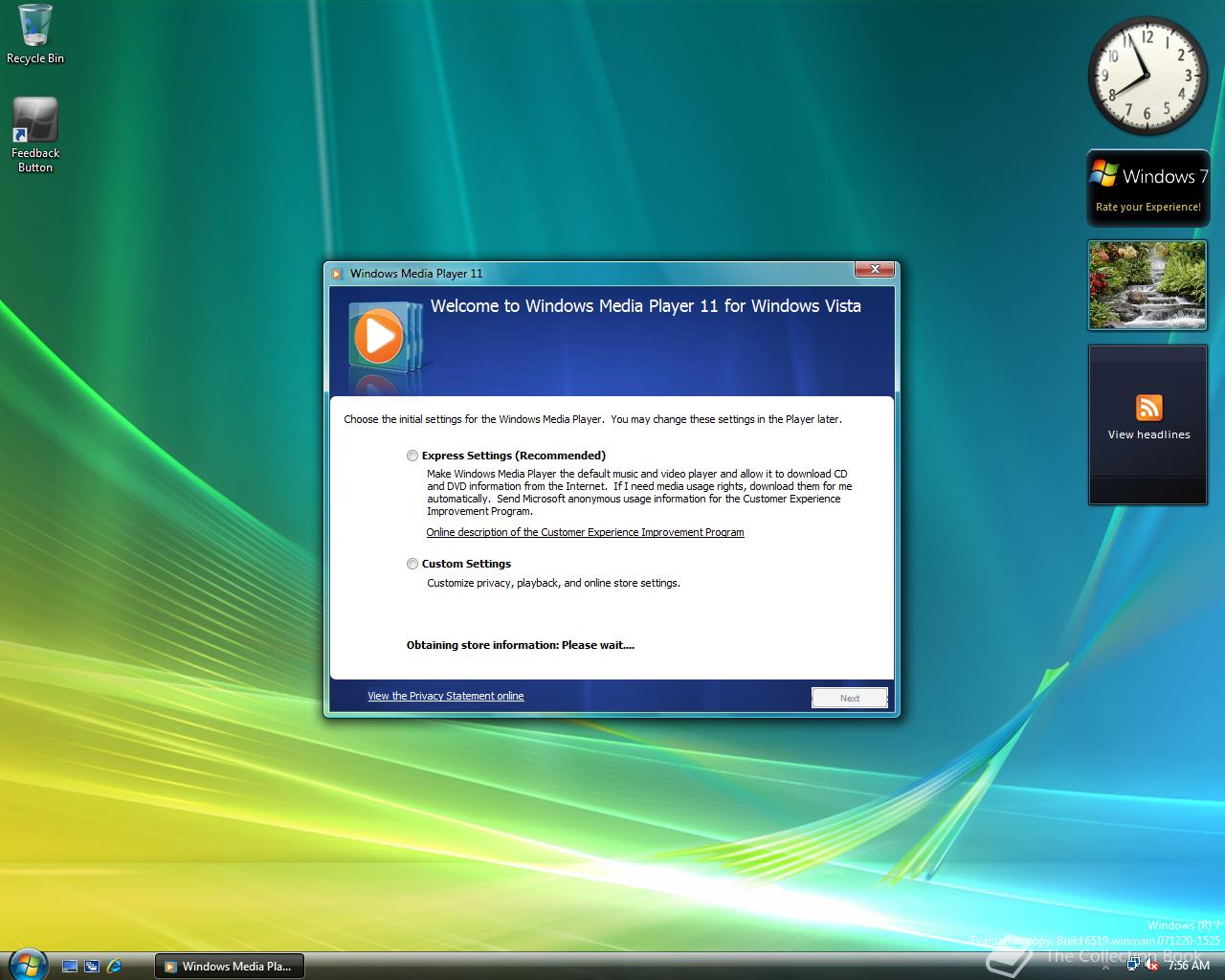
Task: Click the Switch Between Windows quick launch icon
Action: click(x=92, y=967)
